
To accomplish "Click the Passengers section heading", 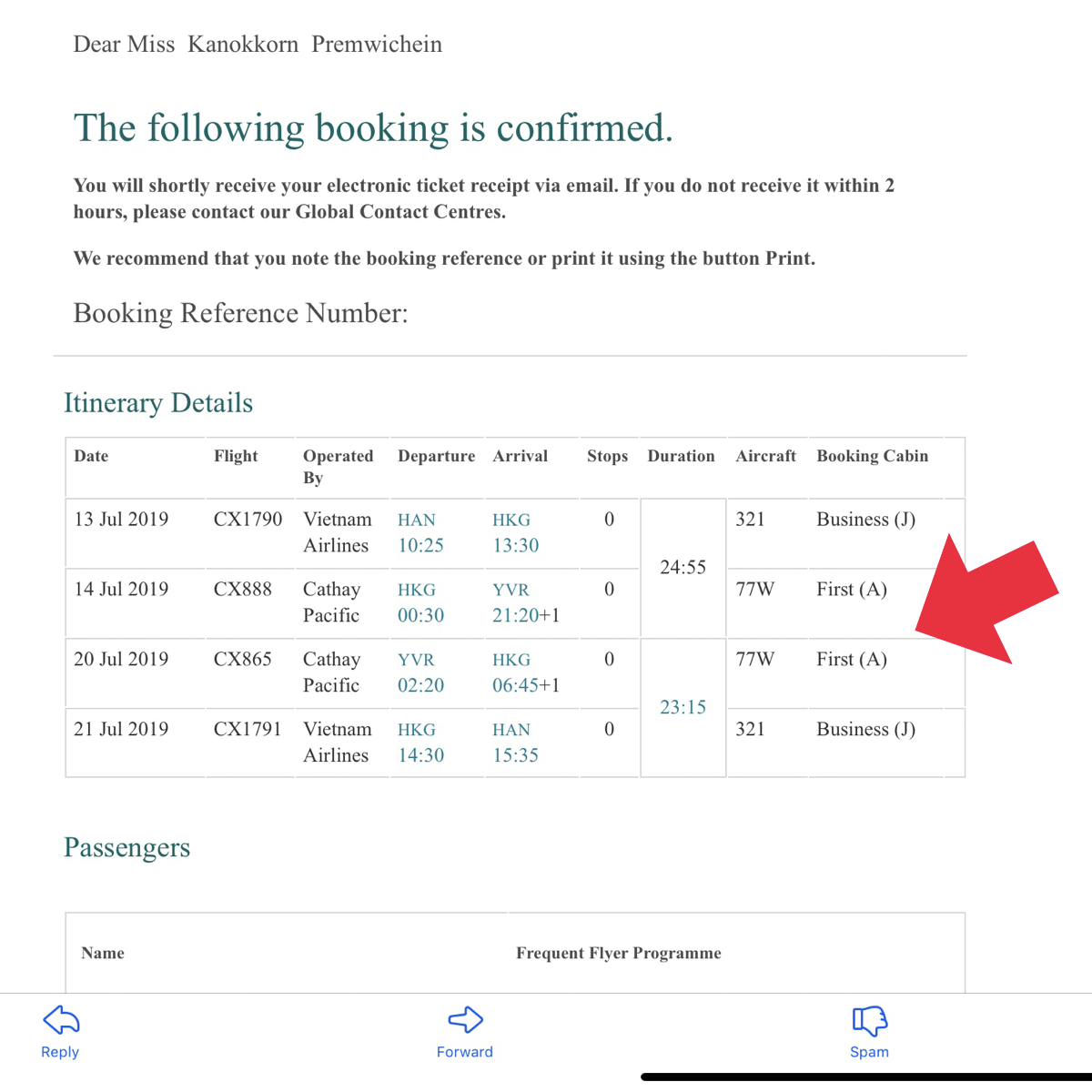I will tap(127, 848).
